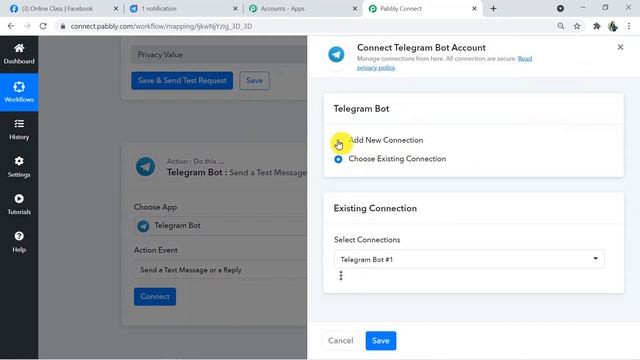Close the Accounts - Apps tab
Viewport: 640px width, 360px height.
[355, 8]
